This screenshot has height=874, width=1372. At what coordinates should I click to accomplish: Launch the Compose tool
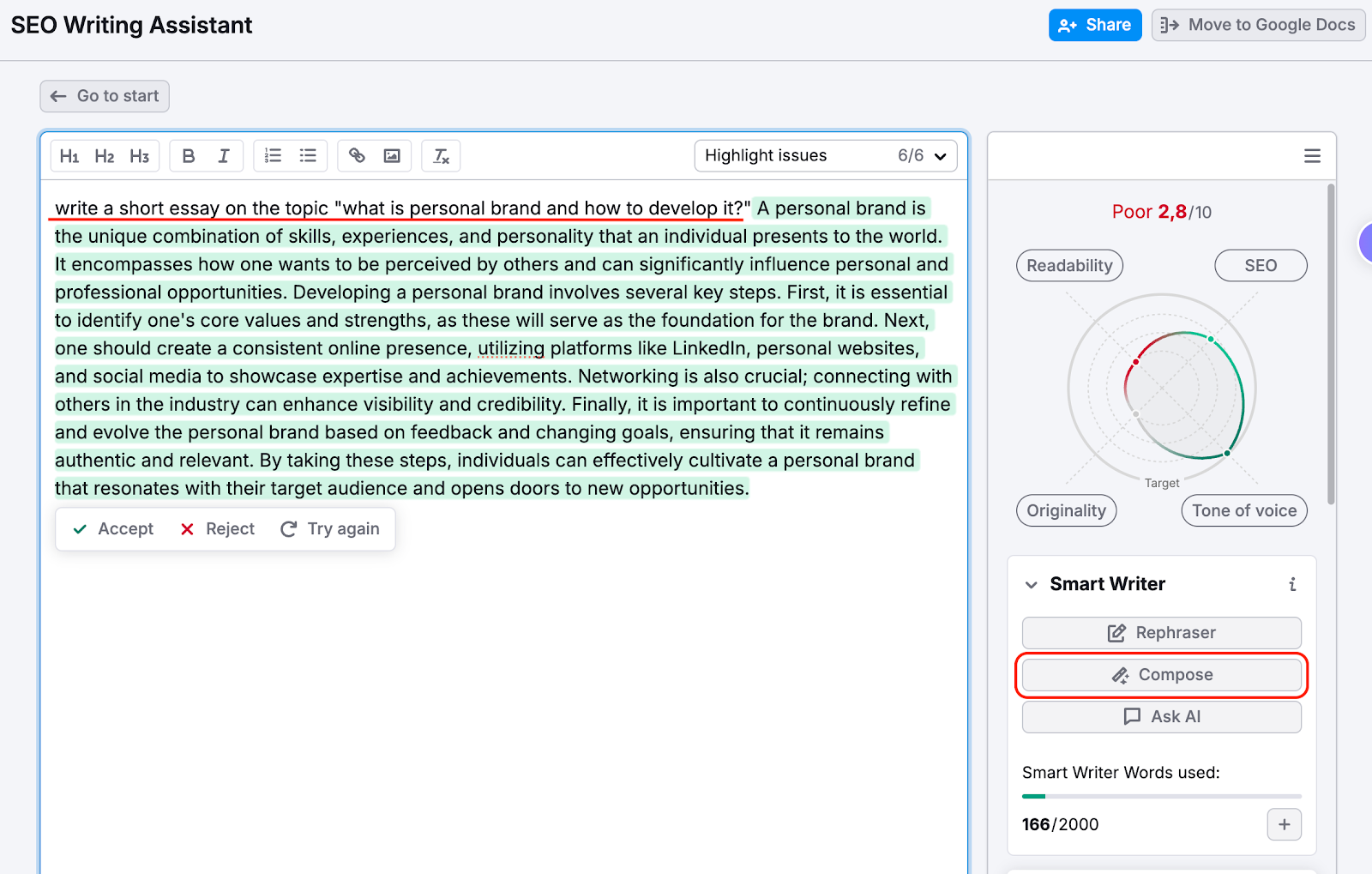[1161, 674]
